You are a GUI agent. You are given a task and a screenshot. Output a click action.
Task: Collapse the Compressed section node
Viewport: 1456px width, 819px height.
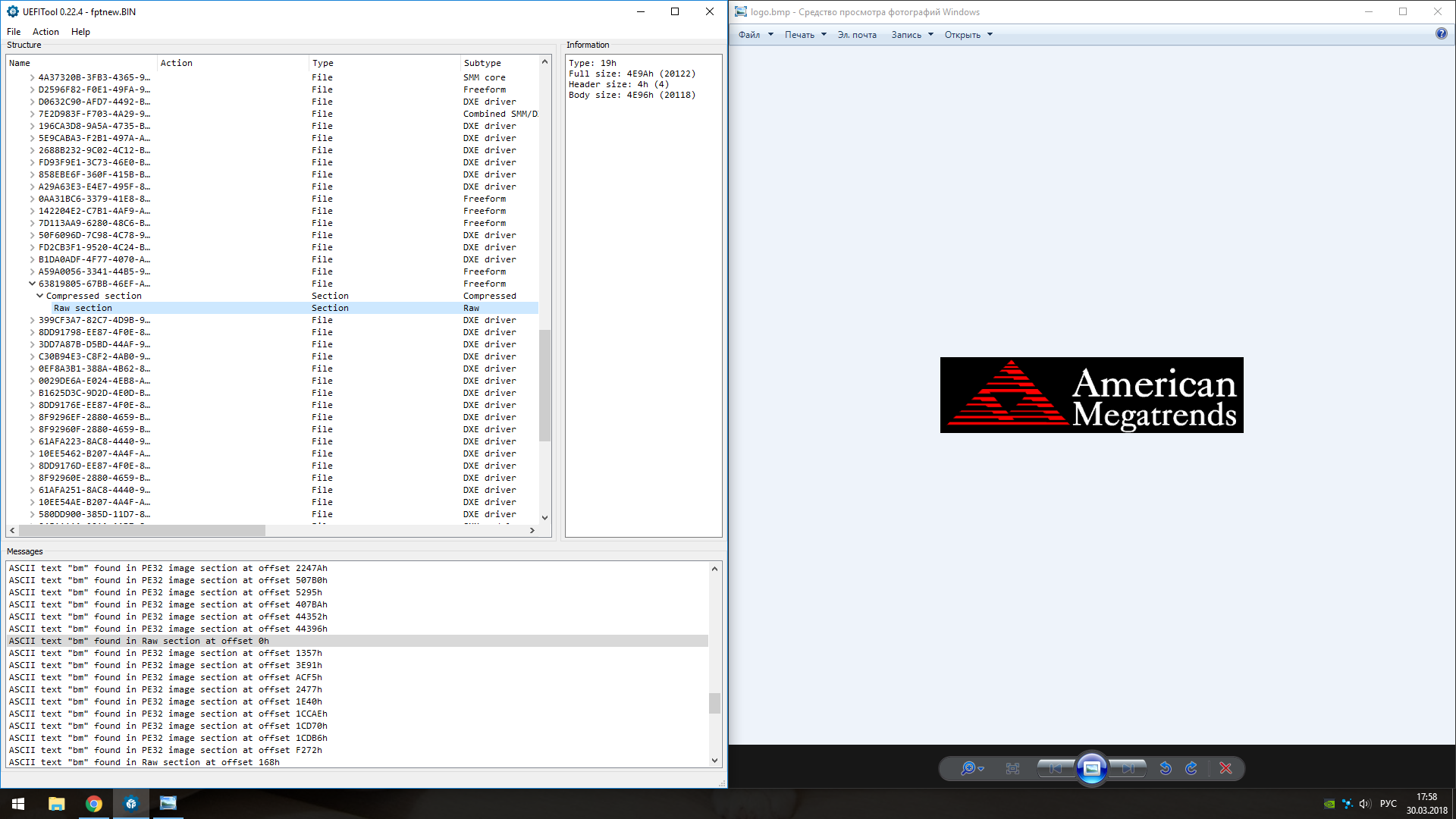click(39, 296)
